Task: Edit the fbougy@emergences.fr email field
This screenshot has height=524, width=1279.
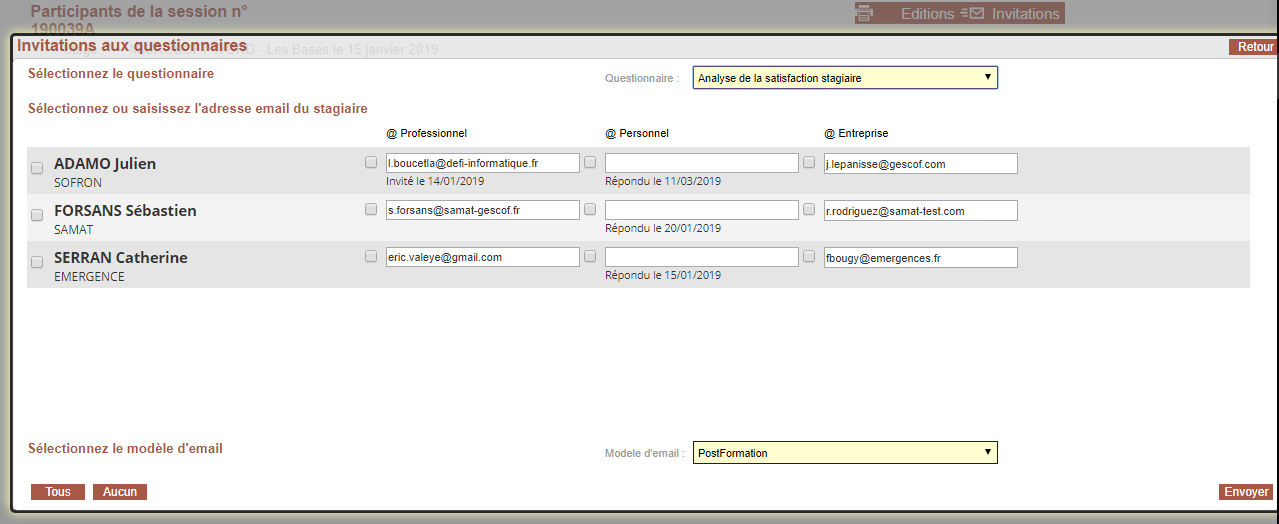Action: [x=920, y=257]
